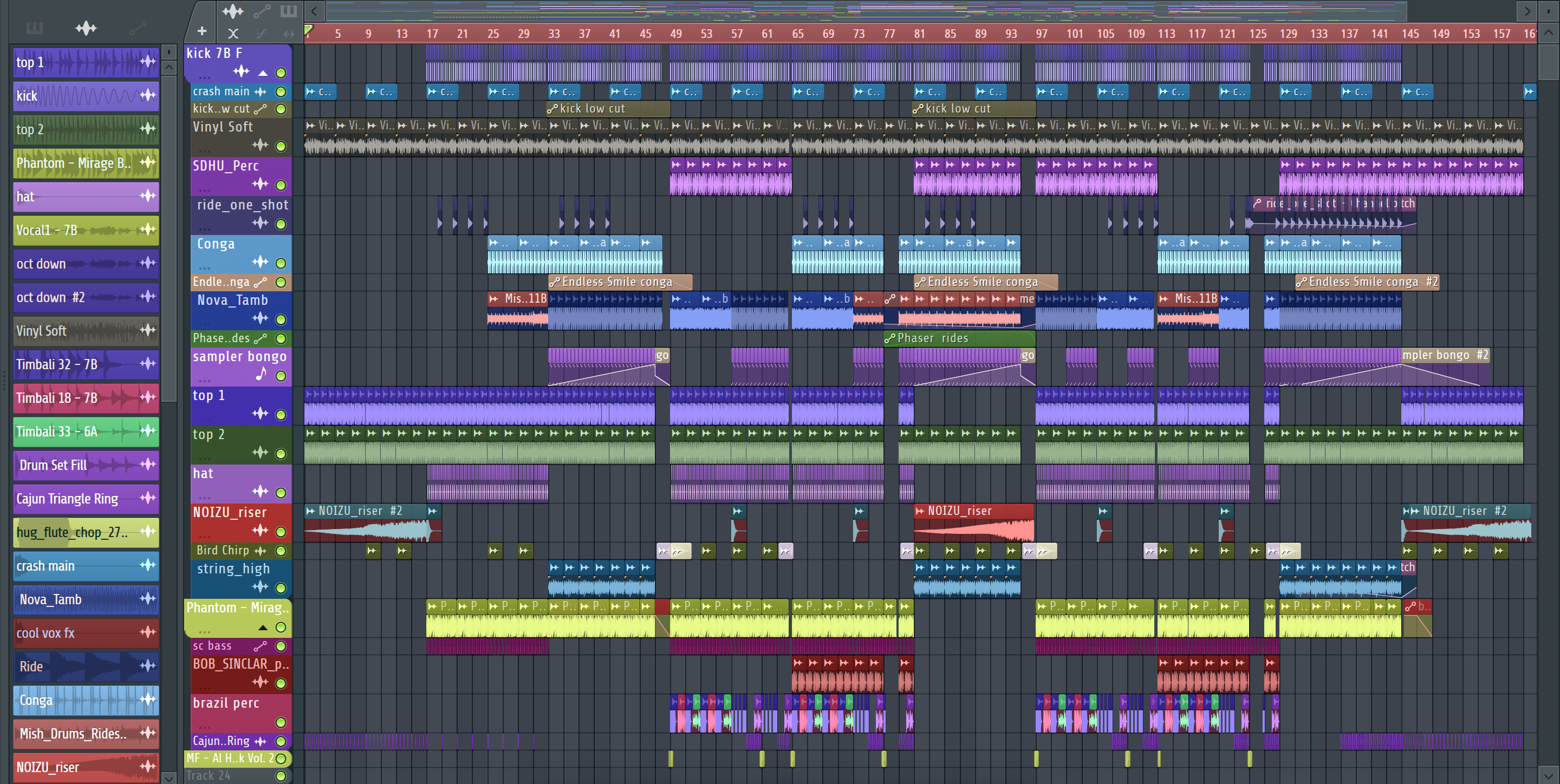Show audio clips with picker waveform filter
The image size is (1560, 784).
click(86, 28)
